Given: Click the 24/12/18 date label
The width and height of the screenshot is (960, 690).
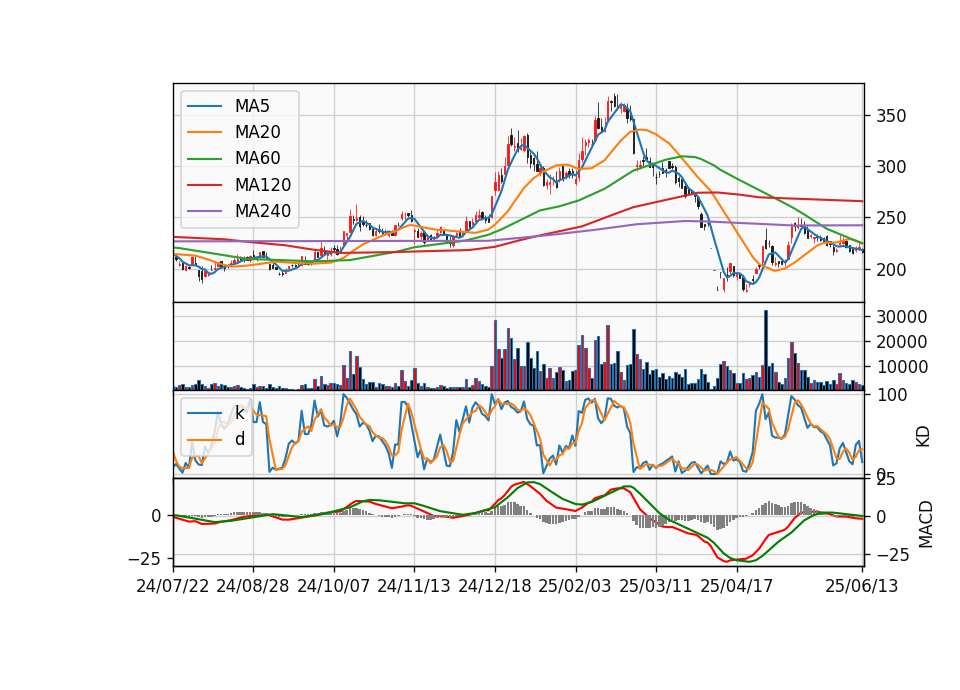Looking at the screenshot, I should click(x=495, y=586).
